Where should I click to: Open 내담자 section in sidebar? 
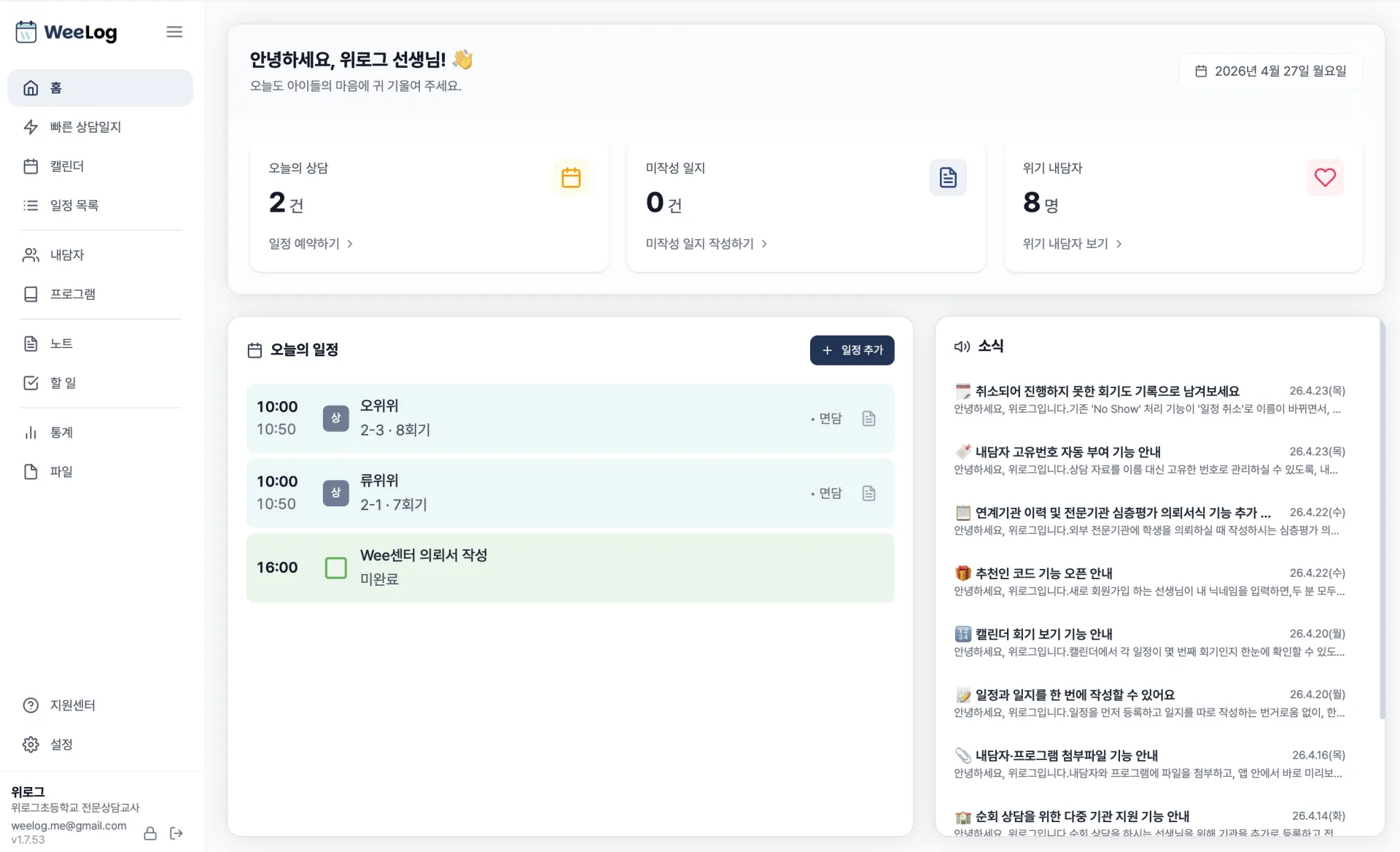[x=100, y=255]
